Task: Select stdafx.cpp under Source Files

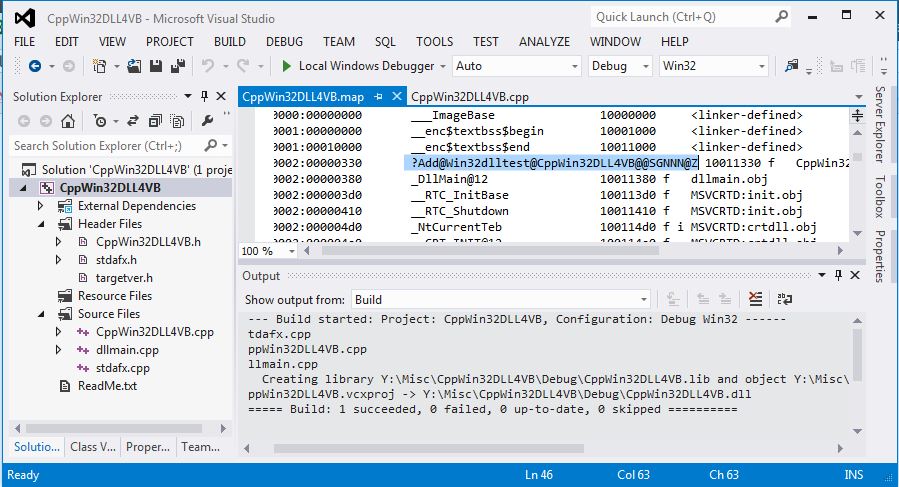Action: (123, 368)
